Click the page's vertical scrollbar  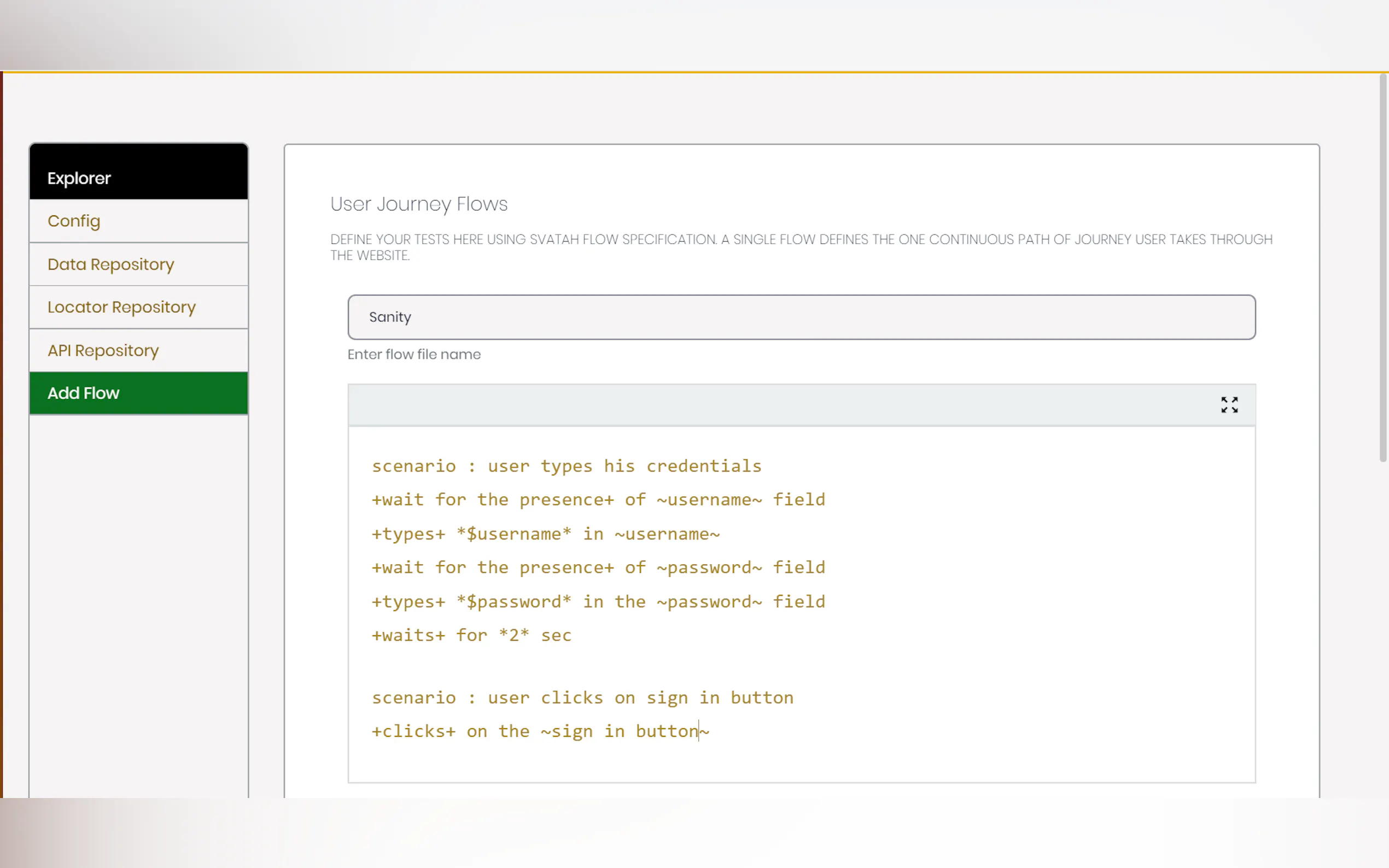(1382, 267)
